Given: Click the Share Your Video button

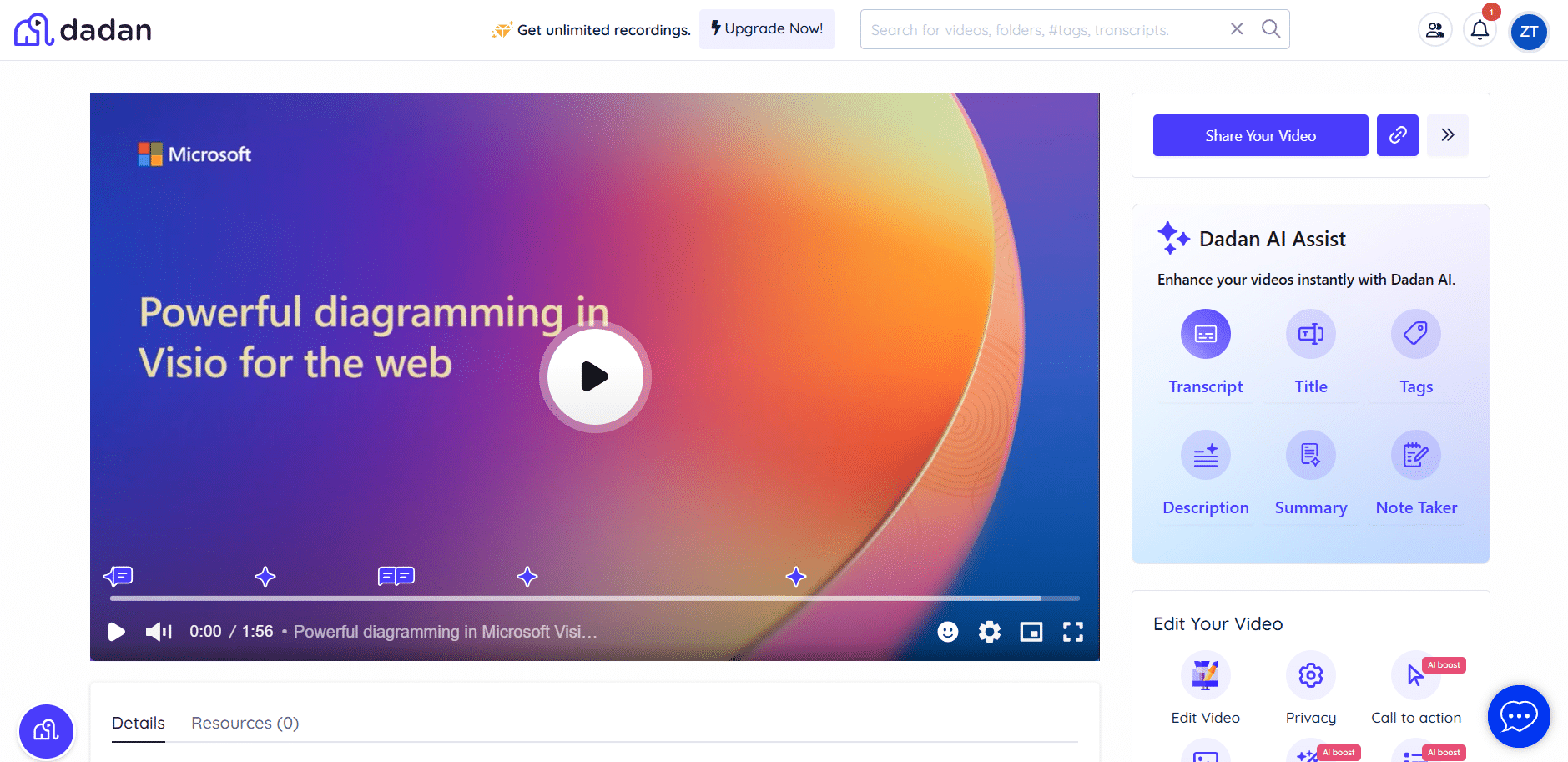Looking at the screenshot, I should coord(1260,134).
